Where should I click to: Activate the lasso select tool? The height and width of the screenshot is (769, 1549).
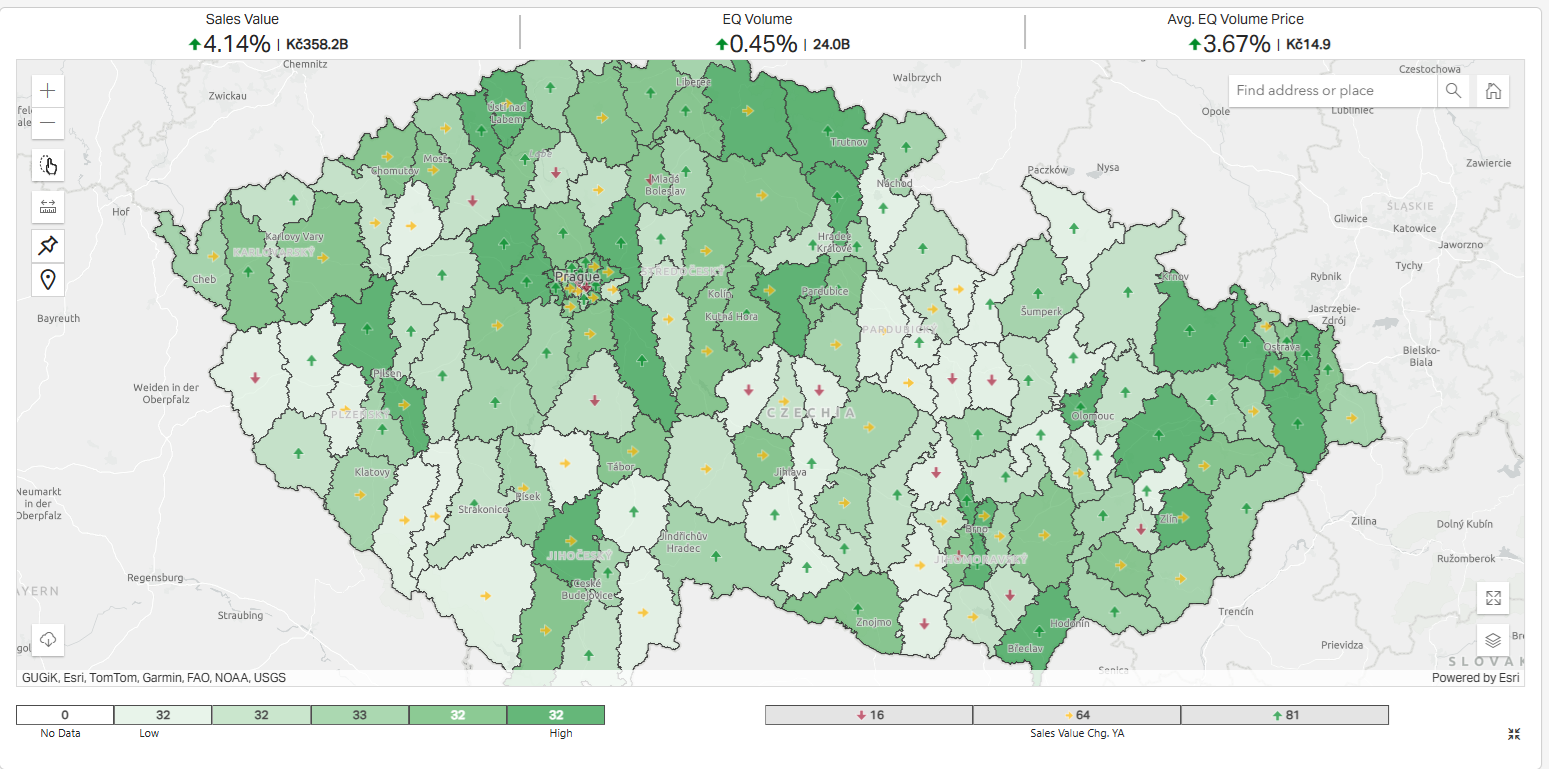tap(48, 165)
